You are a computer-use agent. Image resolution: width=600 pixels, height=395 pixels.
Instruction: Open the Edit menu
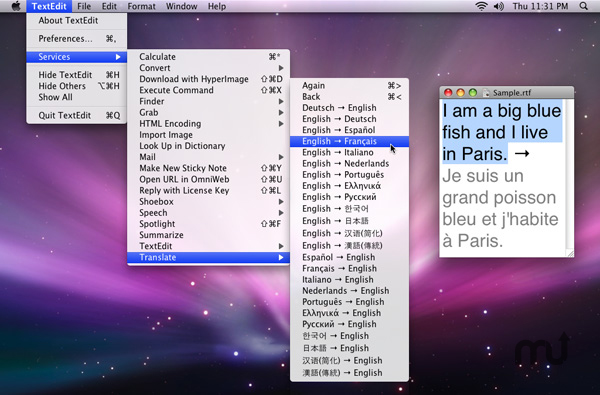(x=109, y=6)
